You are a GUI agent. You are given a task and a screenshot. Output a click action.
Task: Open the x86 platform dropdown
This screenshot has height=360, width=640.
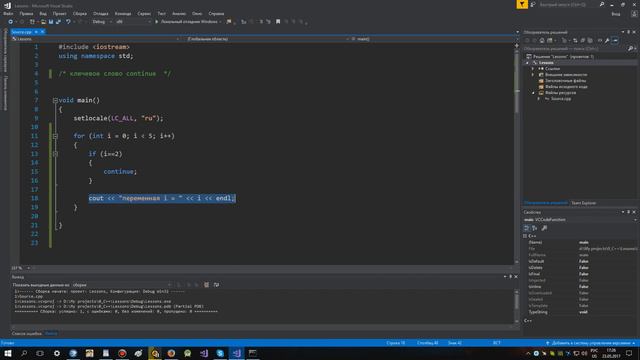pyautogui.click(x=133, y=22)
